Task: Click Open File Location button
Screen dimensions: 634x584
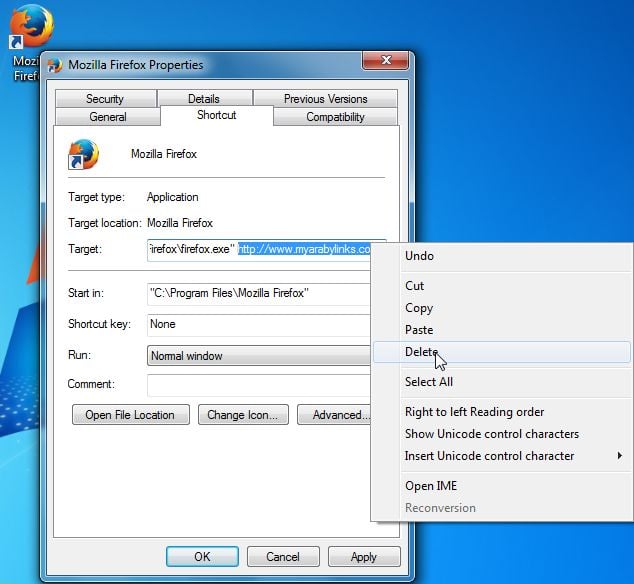Action: click(x=131, y=415)
